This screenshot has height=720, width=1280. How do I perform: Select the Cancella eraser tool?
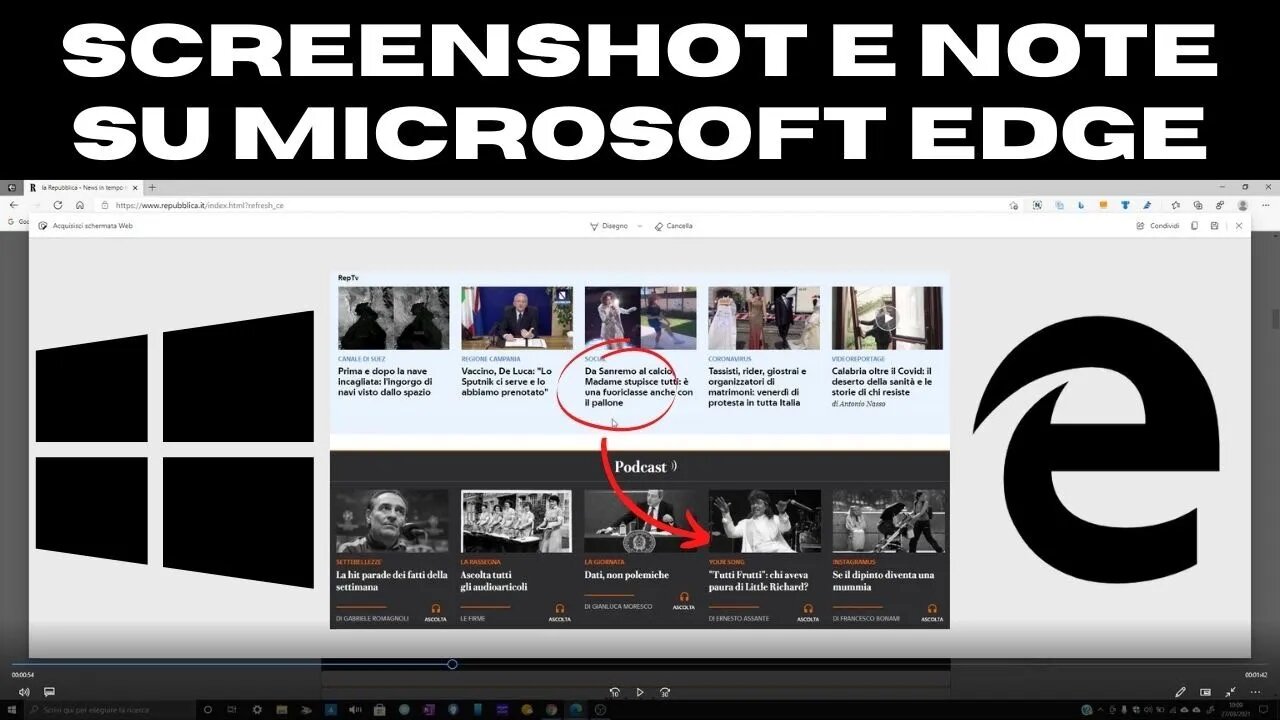673,226
